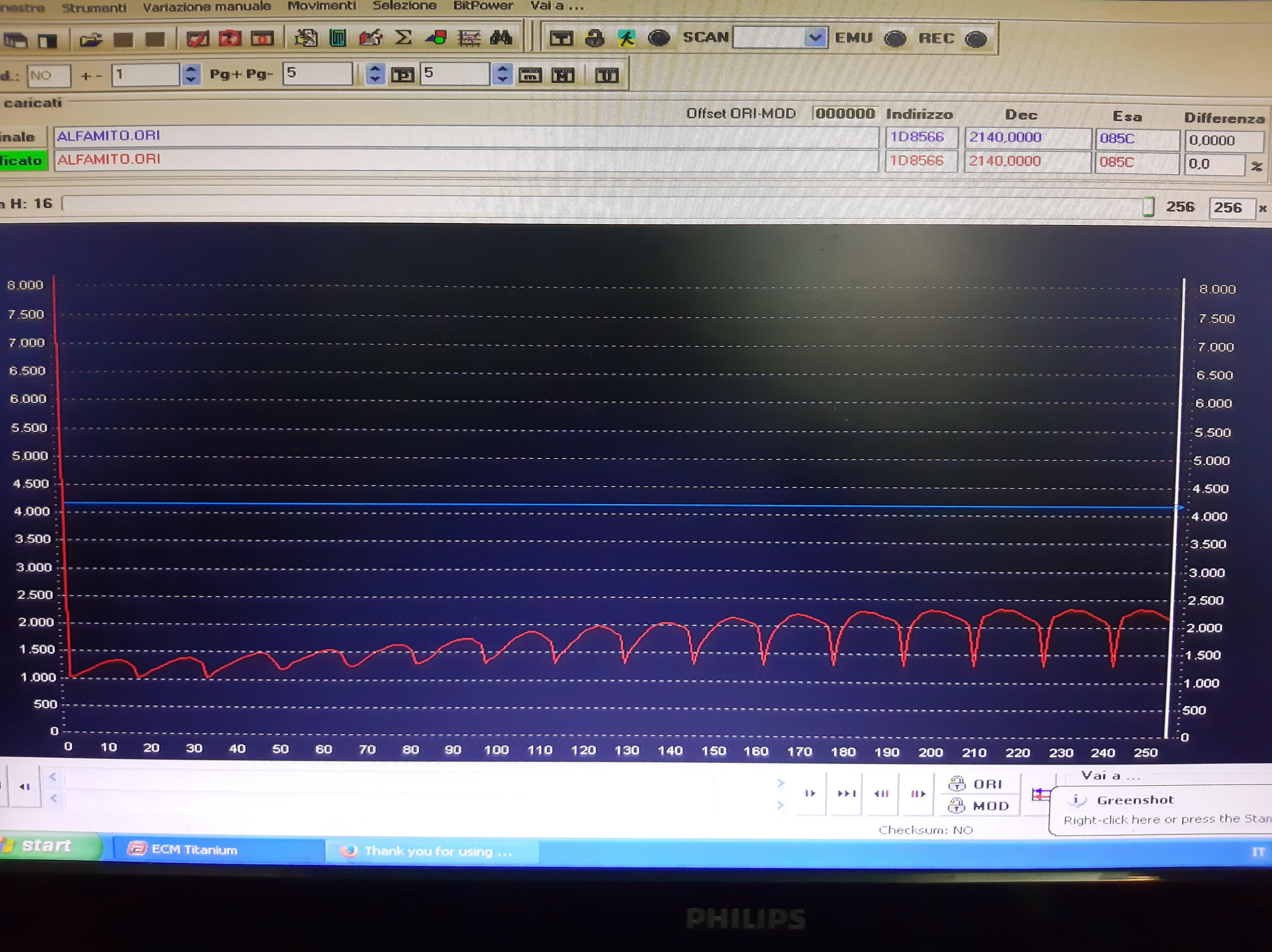Click the green calculator icon
Image resolution: width=1272 pixels, height=952 pixels.
(x=338, y=38)
